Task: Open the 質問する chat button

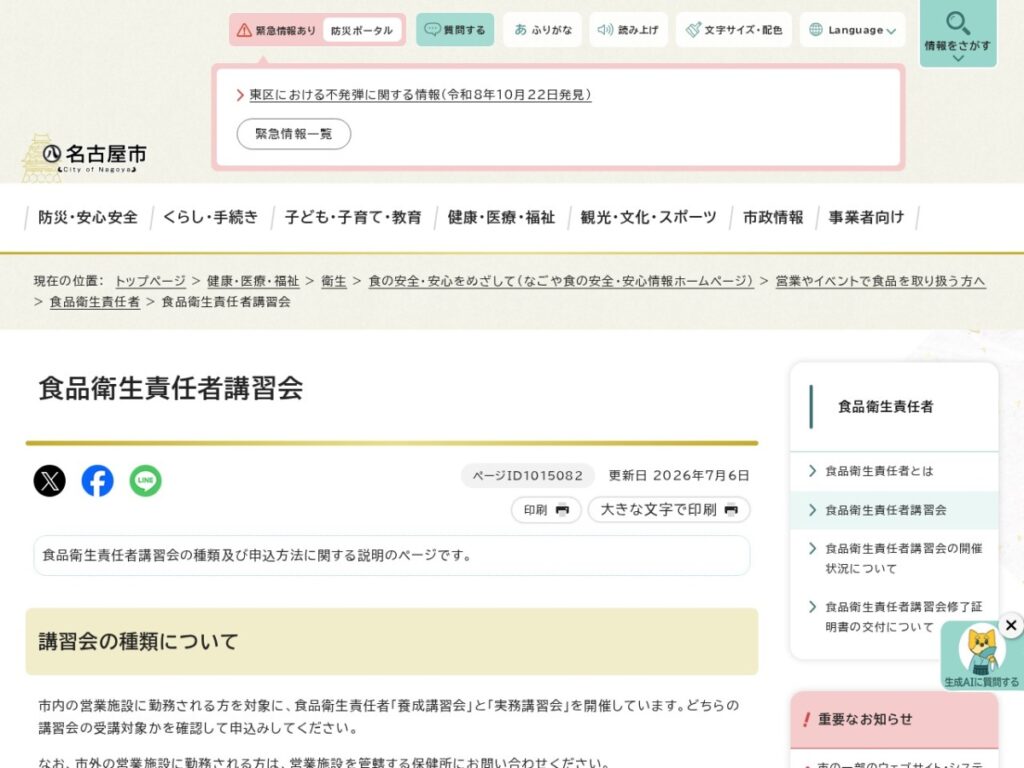Action: (455, 29)
